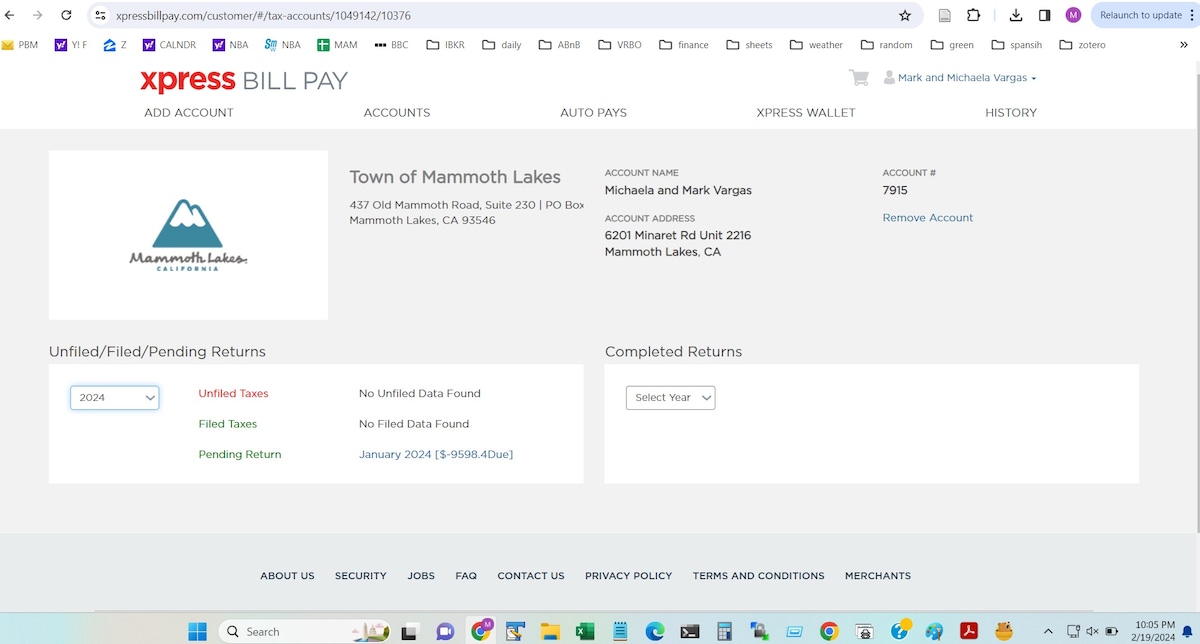Open the SECURITY footer link

click(361, 576)
